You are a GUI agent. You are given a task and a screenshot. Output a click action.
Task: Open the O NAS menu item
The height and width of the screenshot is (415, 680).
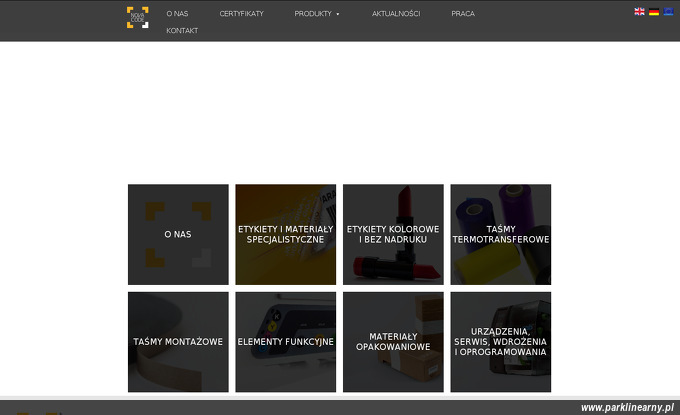tap(177, 14)
